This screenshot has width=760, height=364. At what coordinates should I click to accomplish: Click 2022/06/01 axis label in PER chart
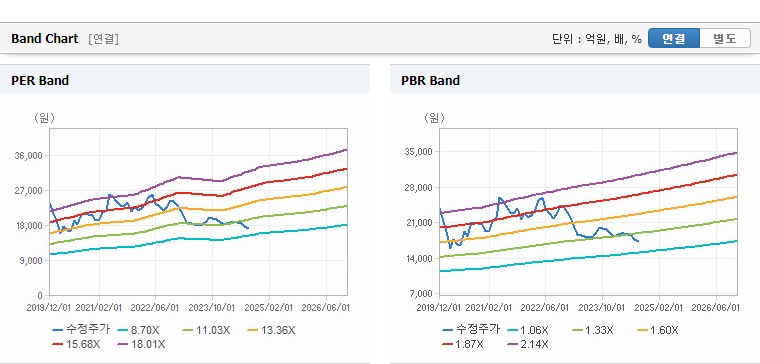156,308
